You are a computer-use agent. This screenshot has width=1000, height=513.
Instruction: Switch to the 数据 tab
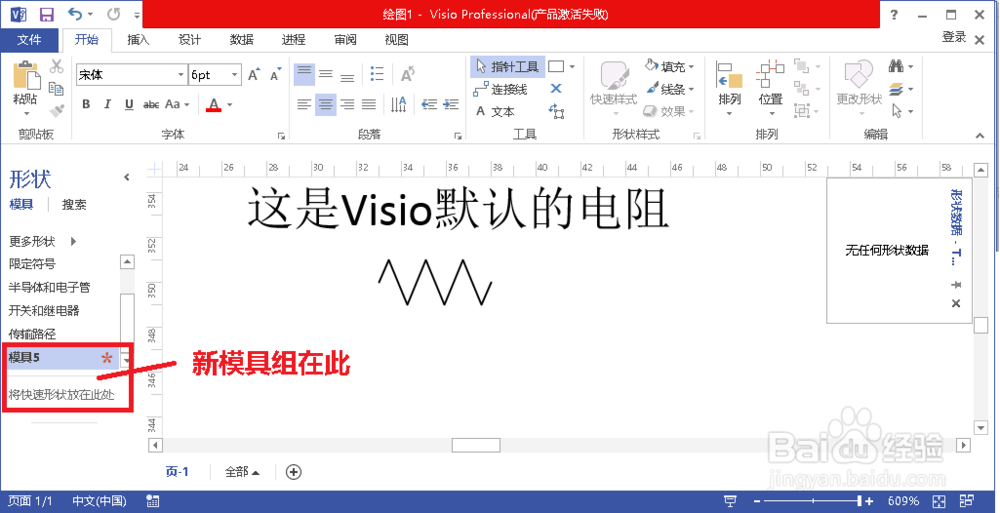(x=242, y=40)
